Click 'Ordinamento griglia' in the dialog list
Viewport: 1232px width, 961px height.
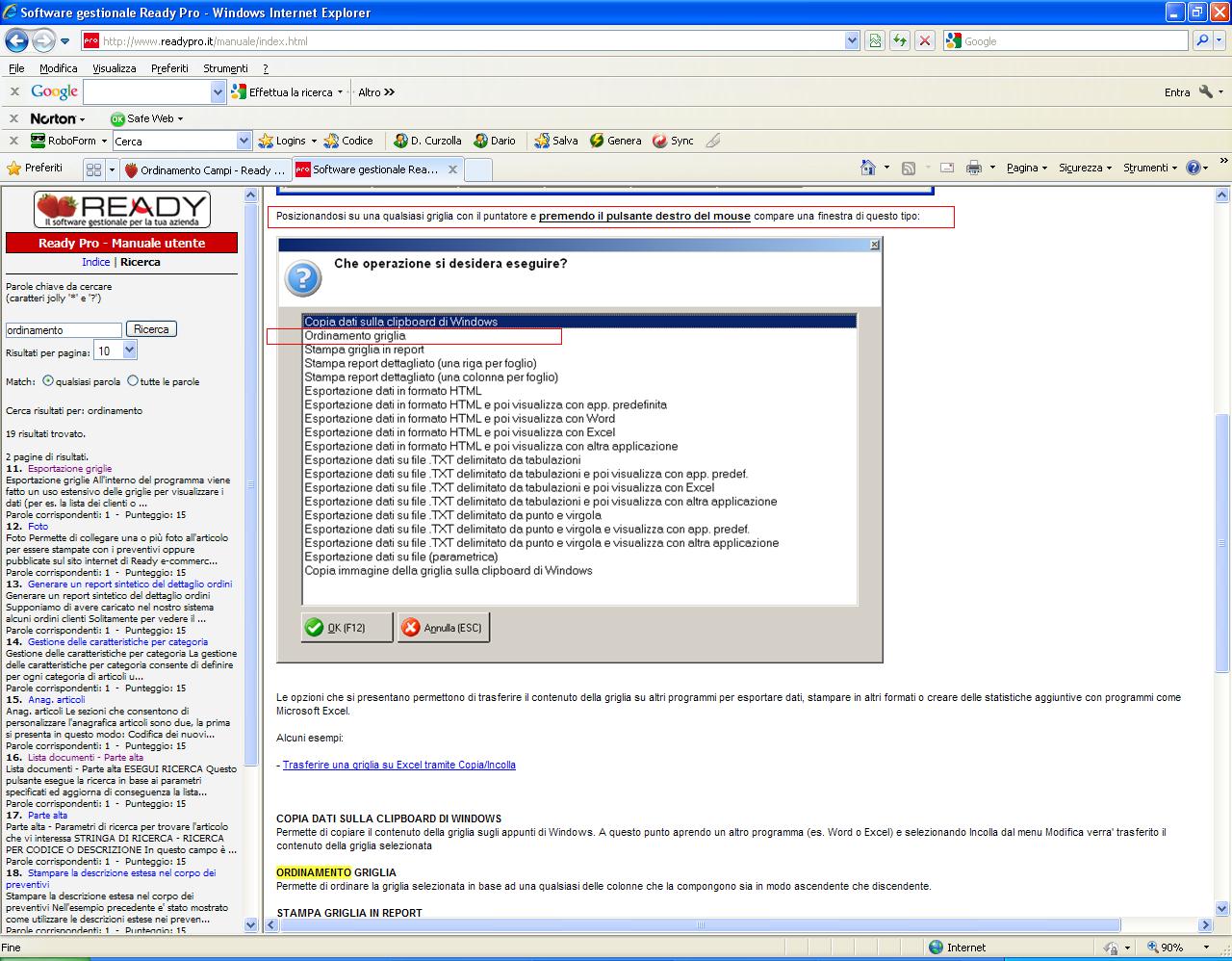tap(355, 336)
